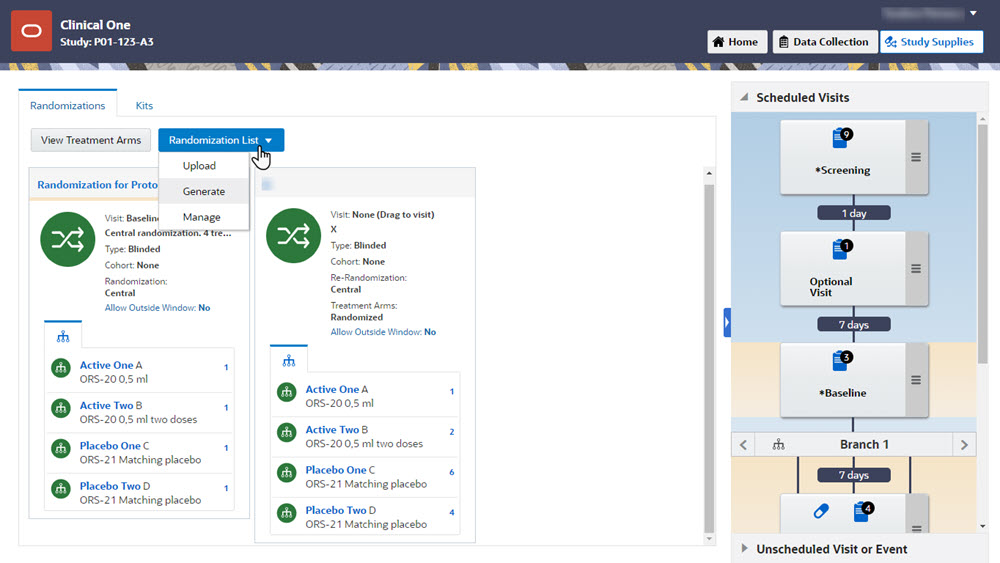Screen dimensions: 1000x563
Task: Click the forms icon on Screening visit
Action: pos(842,138)
